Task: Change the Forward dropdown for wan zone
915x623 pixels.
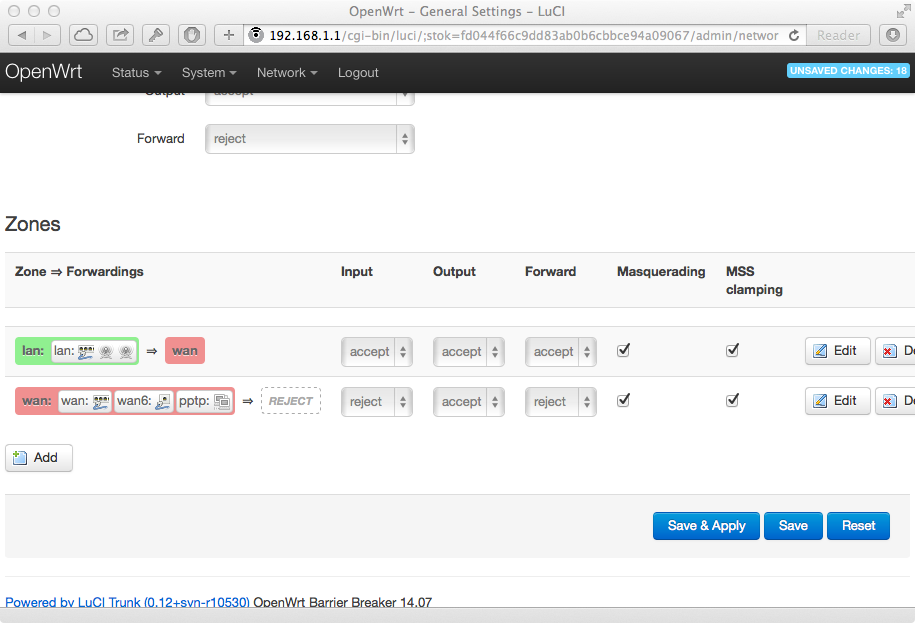Action: click(560, 402)
